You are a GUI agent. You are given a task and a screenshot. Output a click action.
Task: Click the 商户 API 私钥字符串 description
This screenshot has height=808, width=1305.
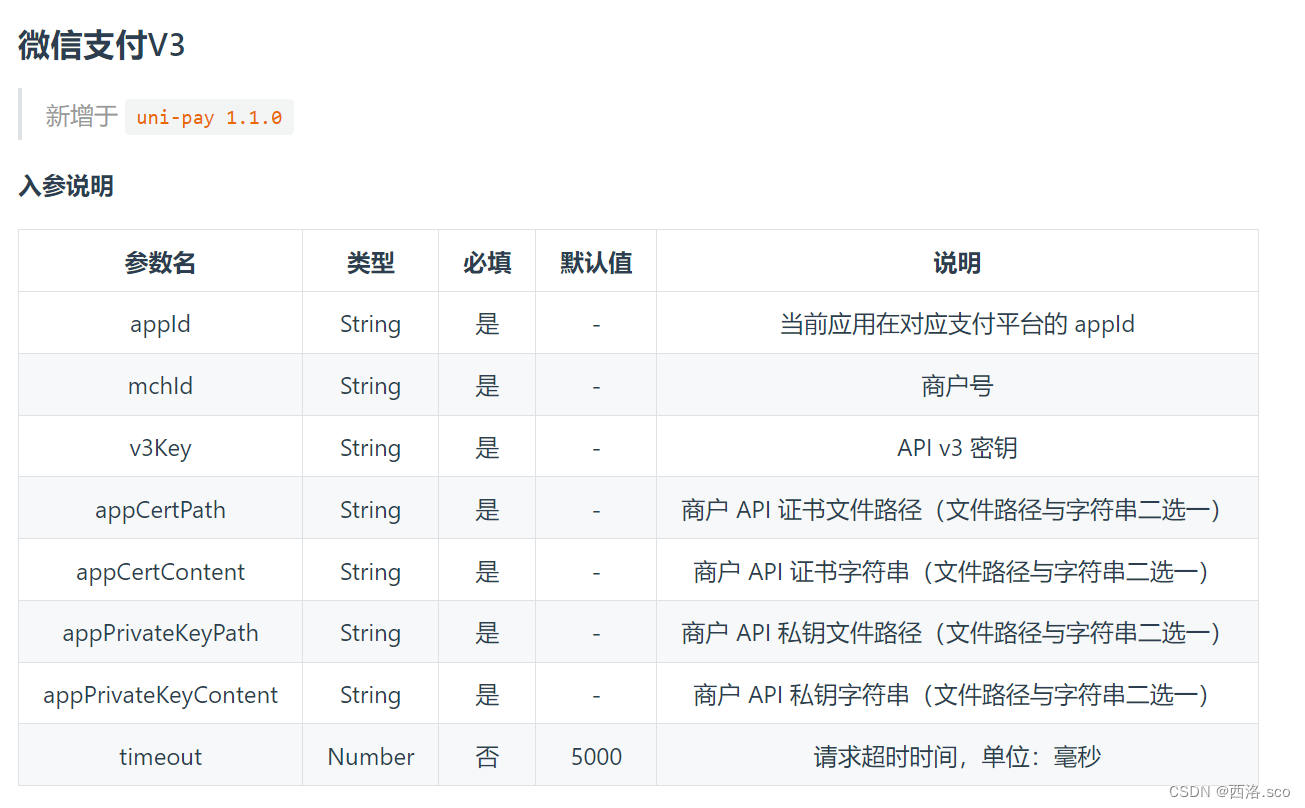[x=957, y=695]
